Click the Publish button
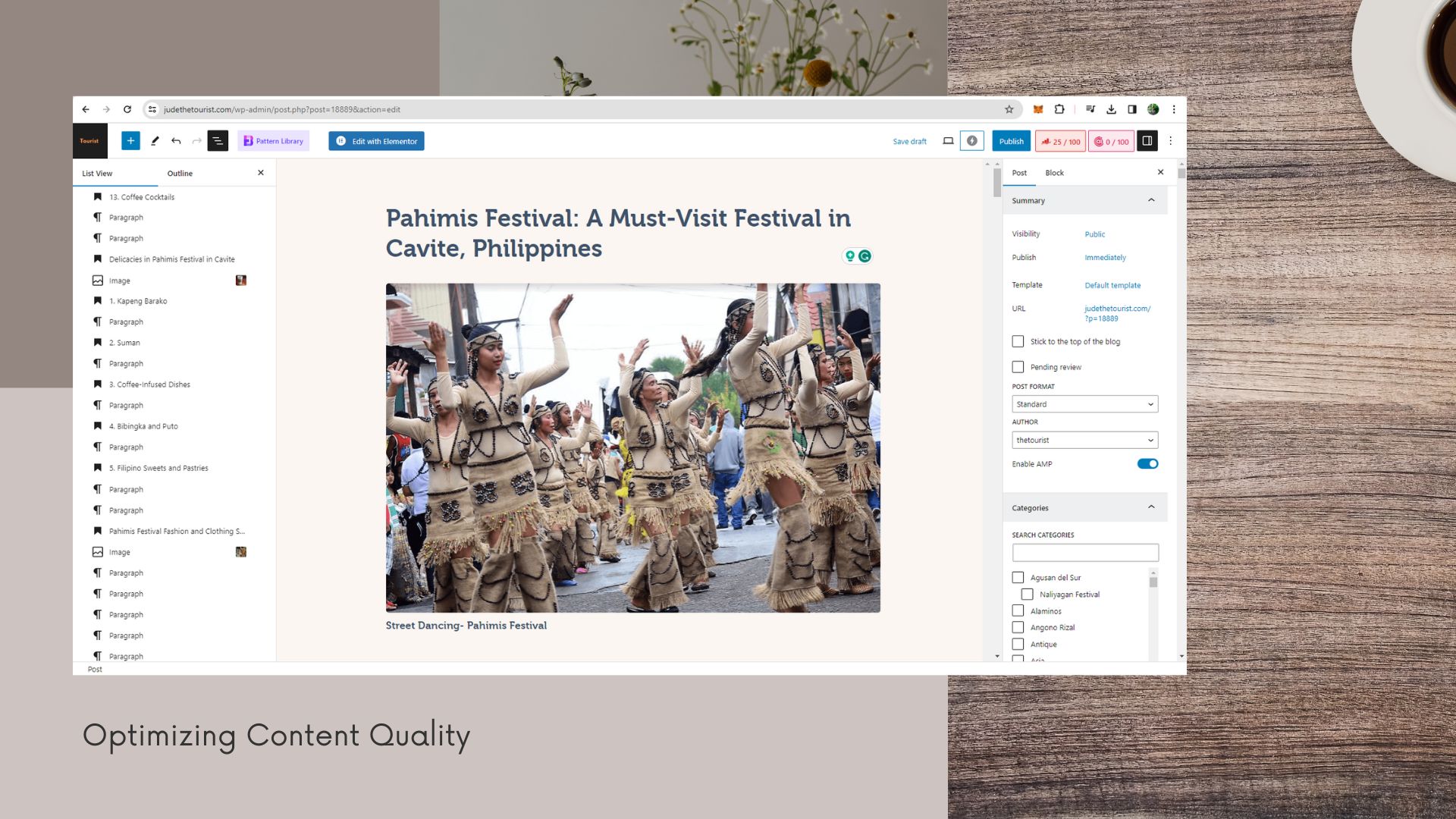Image resolution: width=1456 pixels, height=819 pixels. click(1011, 141)
